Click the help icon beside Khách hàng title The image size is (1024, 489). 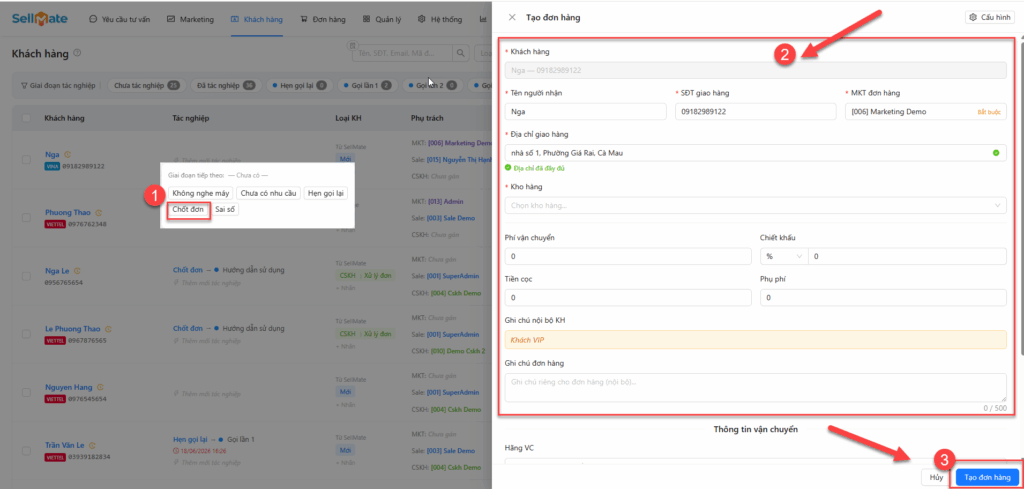coord(78,53)
